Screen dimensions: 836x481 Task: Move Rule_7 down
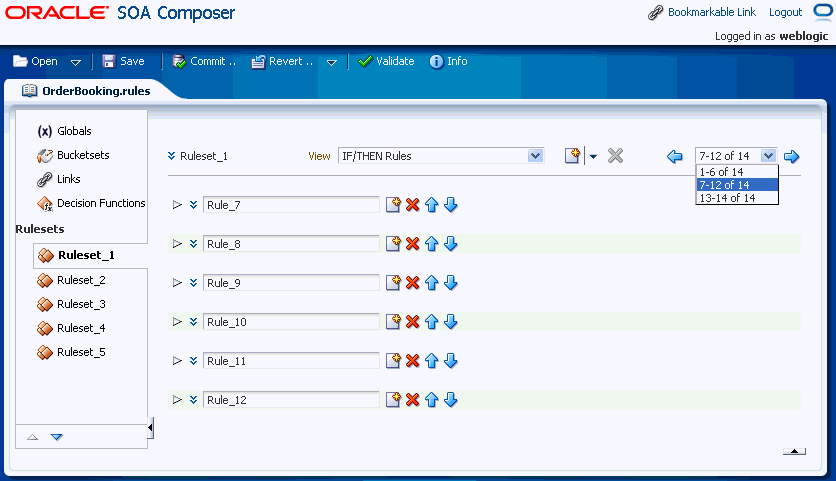pyautogui.click(x=451, y=205)
